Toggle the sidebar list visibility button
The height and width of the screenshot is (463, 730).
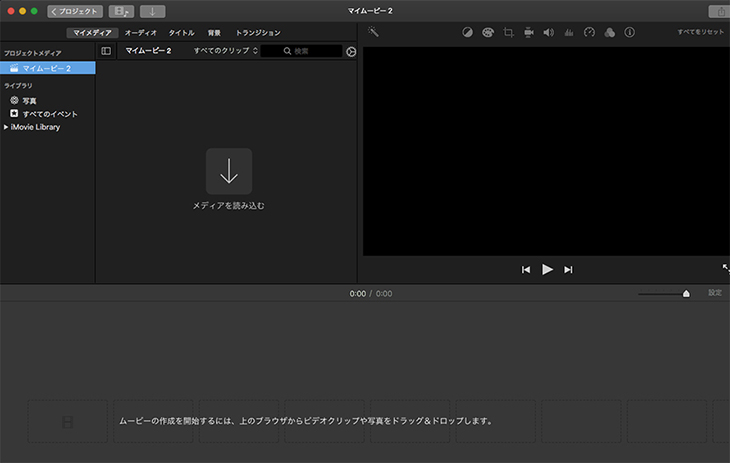click(x=106, y=51)
